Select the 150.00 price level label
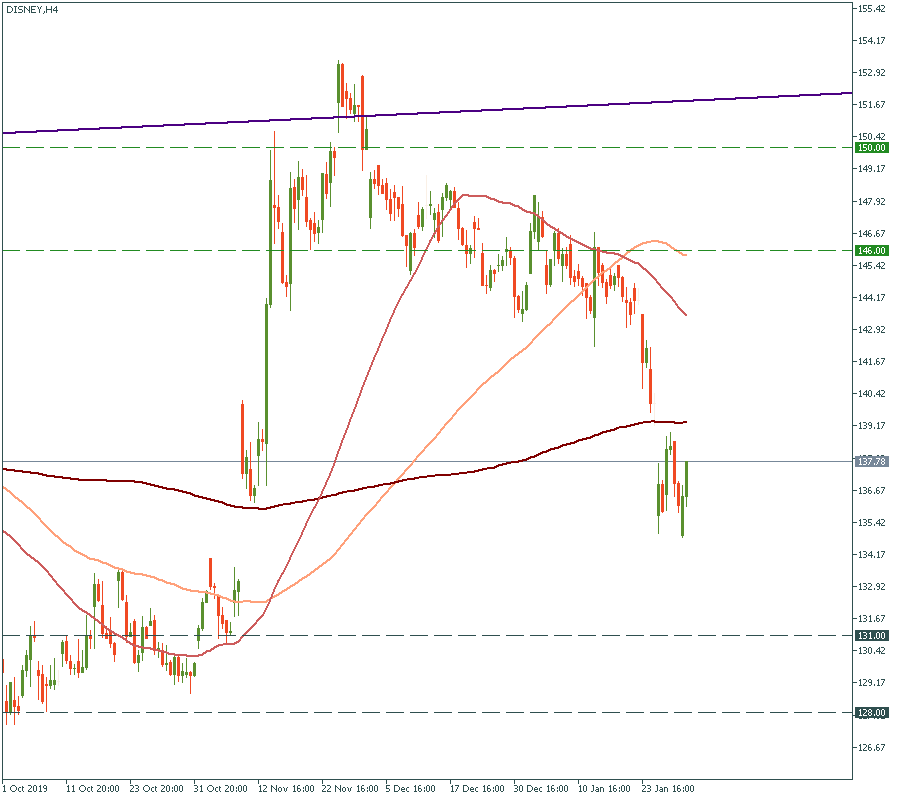The height and width of the screenshot is (800, 900). [872, 148]
